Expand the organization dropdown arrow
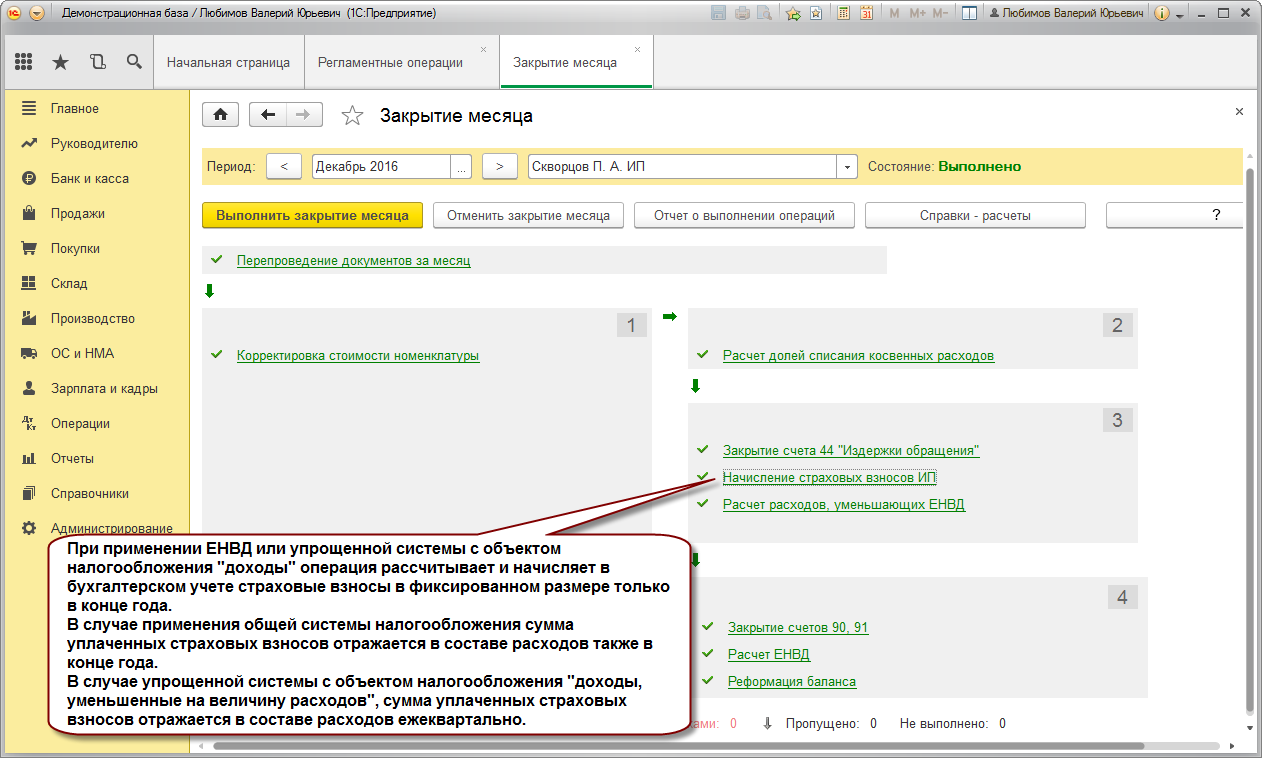The image size is (1262, 758). click(848, 167)
